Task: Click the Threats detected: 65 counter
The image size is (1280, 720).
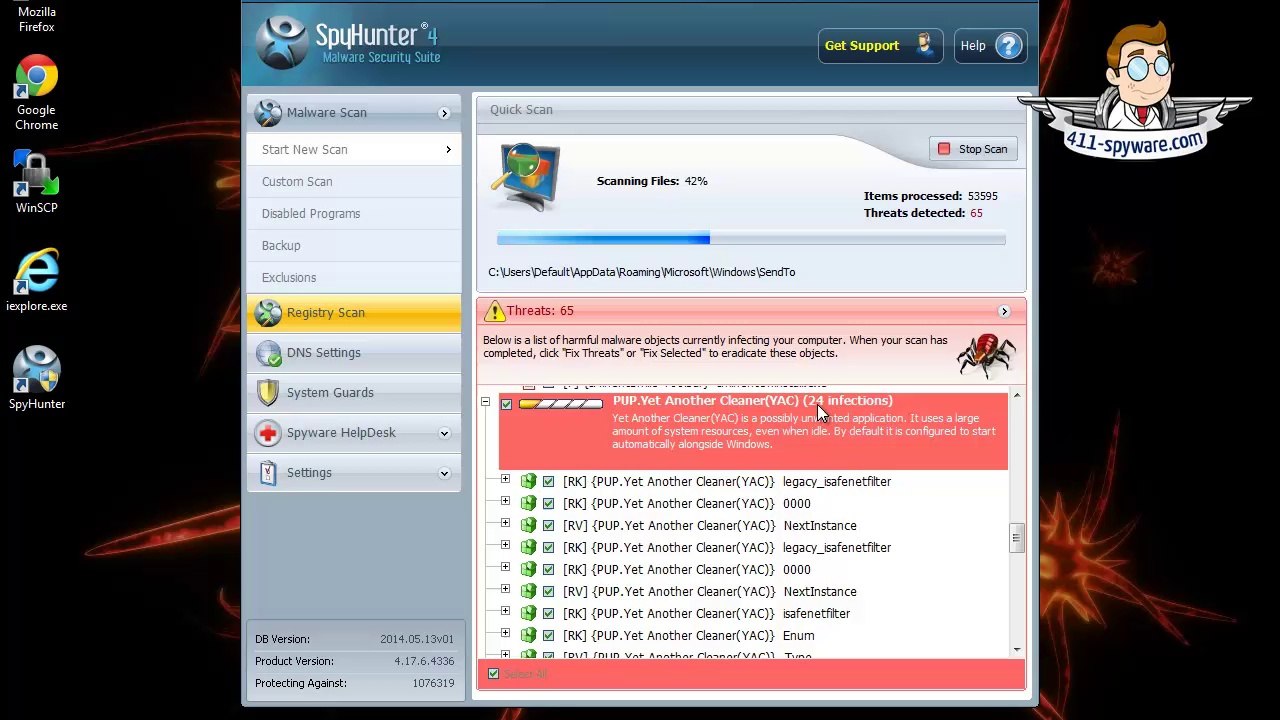Action: click(923, 213)
